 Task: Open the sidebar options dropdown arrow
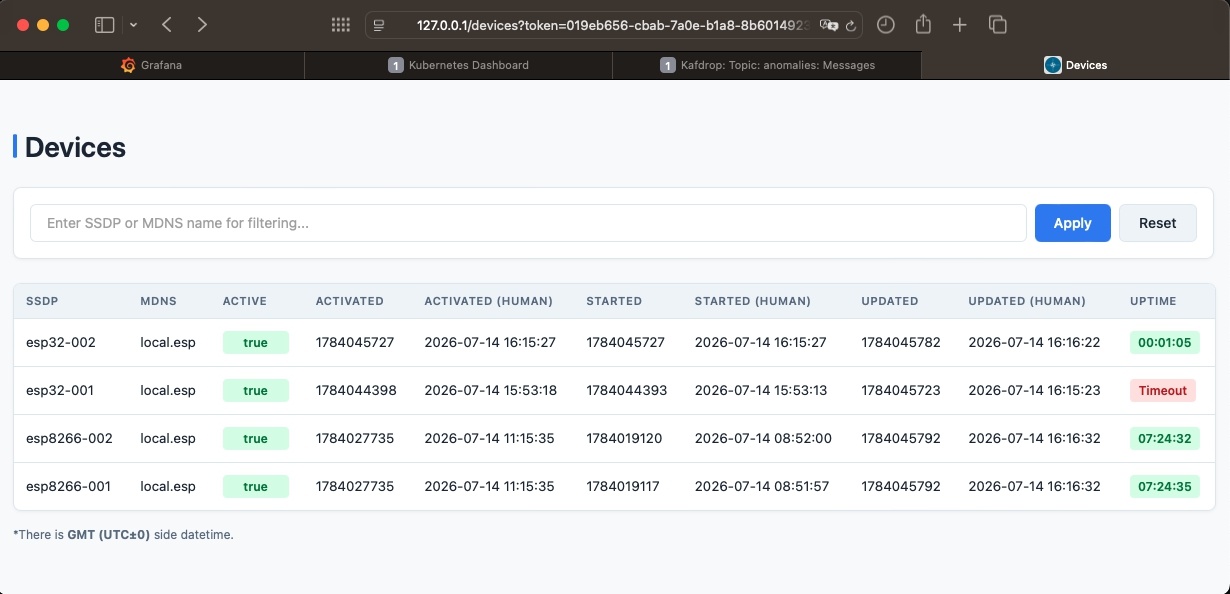(x=134, y=25)
